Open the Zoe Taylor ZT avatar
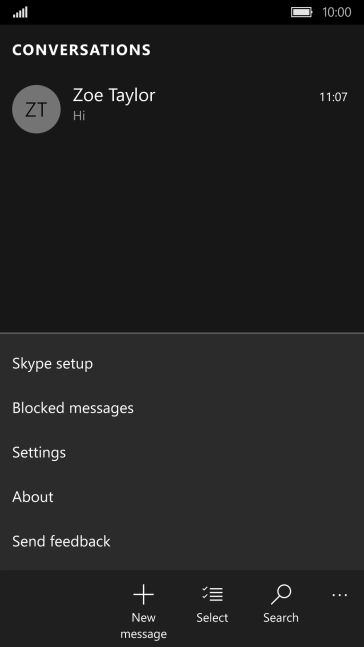 pyautogui.click(x=36, y=109)
